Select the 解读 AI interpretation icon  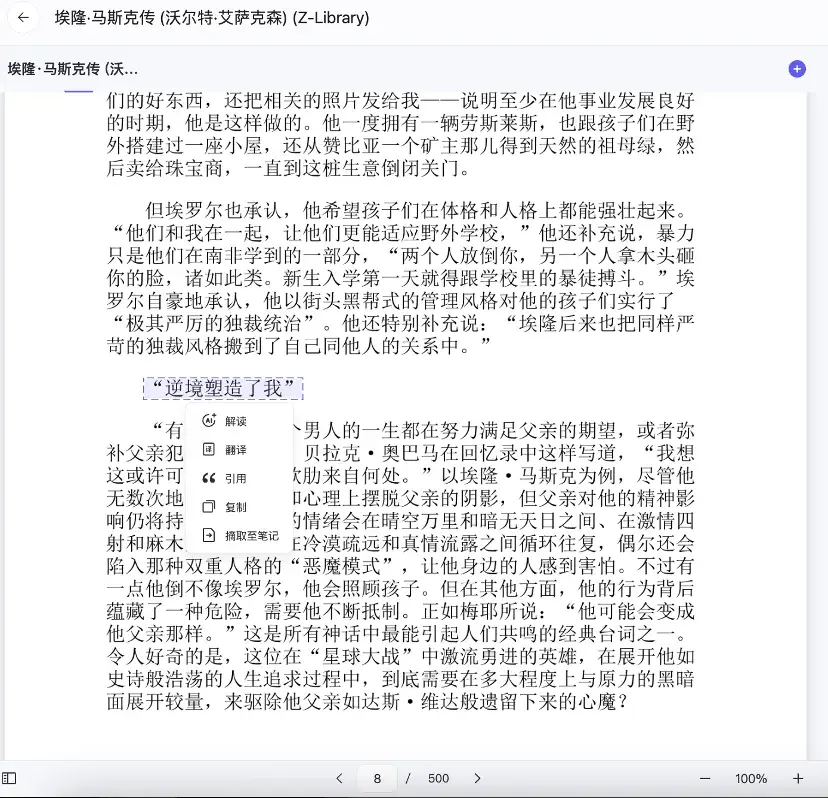point(207,420)
